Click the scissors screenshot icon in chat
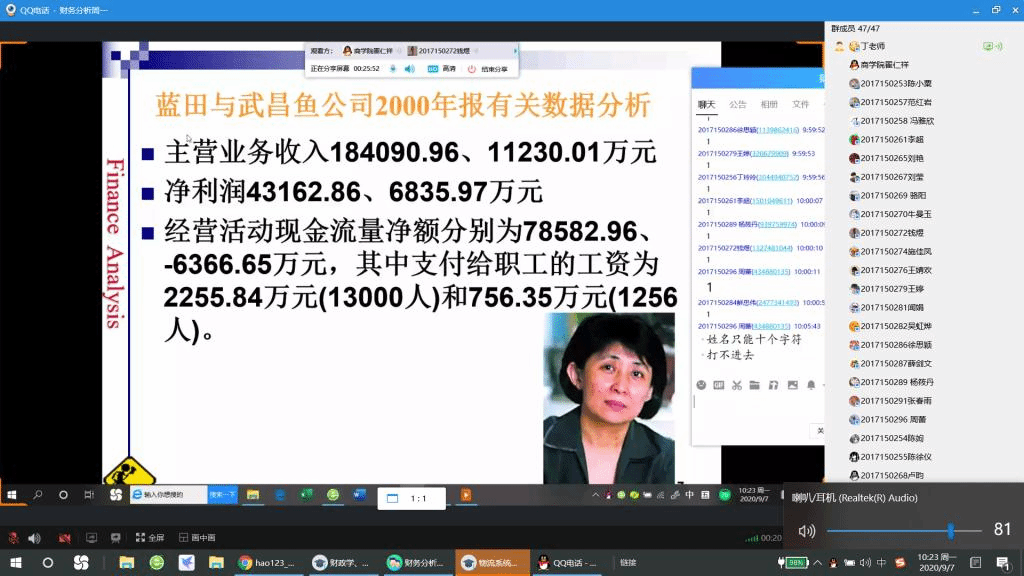1024x576 pixels. 737,385
